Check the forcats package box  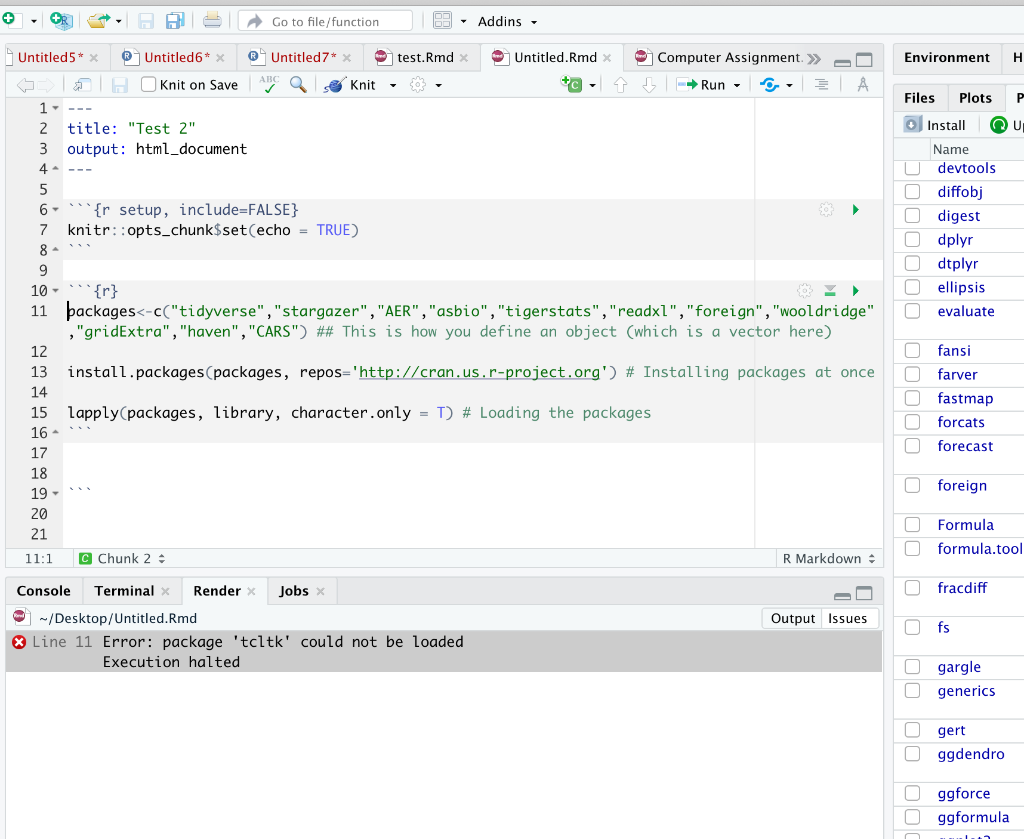click(912, 422)
